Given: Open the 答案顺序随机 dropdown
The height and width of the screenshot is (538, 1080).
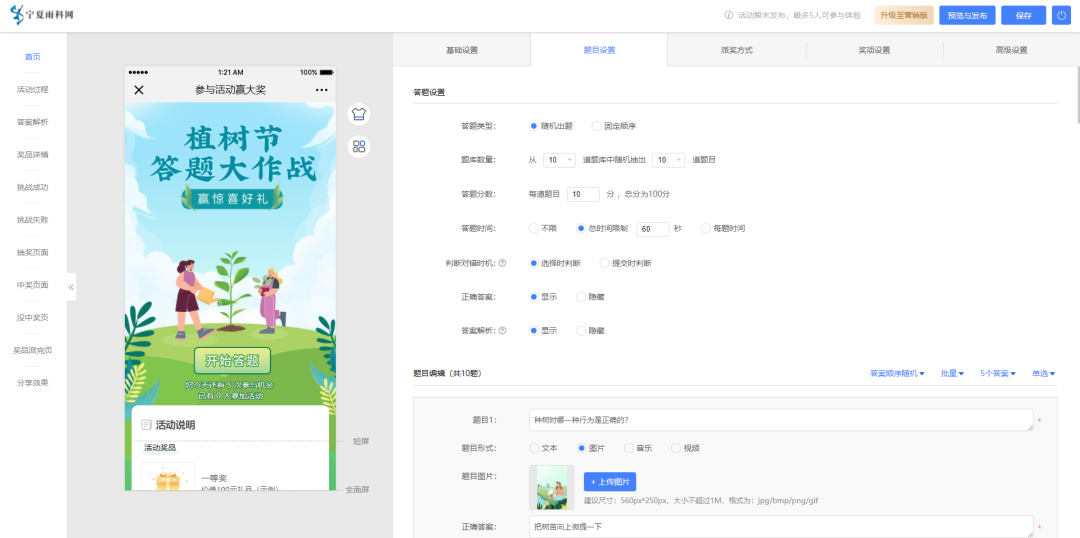Looking at the screenshot, I should [x=897, y=373].
